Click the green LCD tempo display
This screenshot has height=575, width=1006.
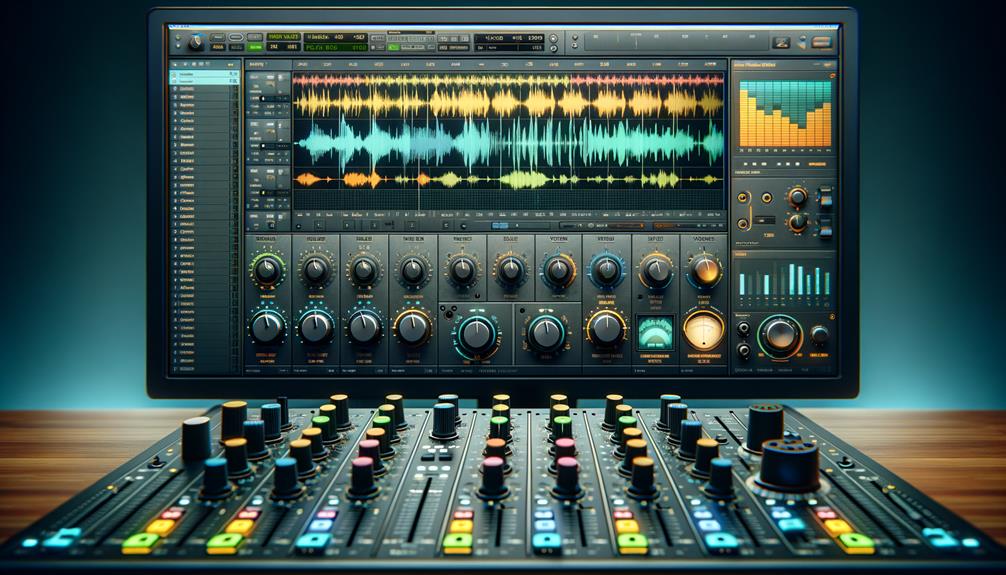(337, 47)
